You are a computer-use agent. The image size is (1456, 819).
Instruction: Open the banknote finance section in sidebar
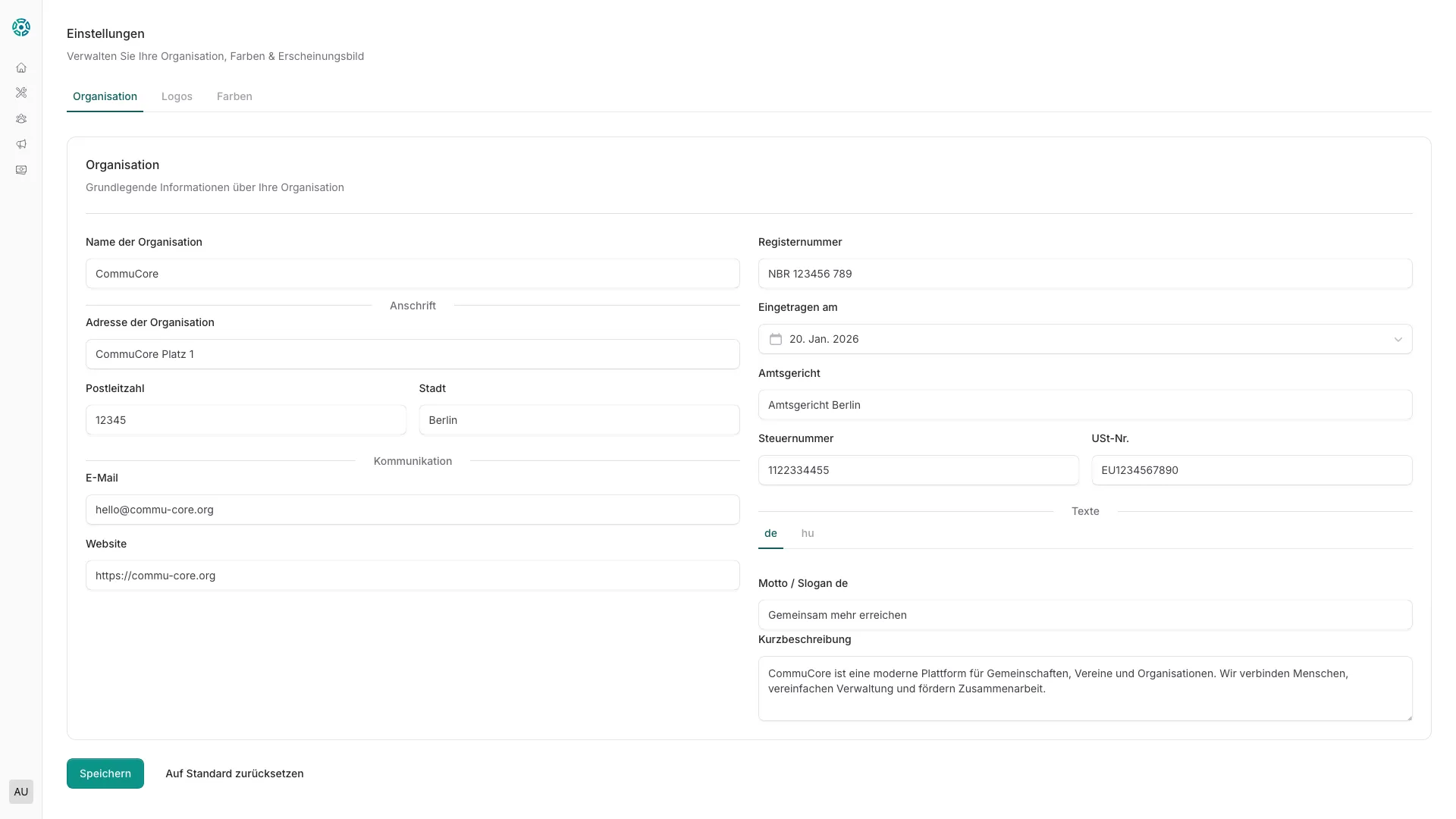(21, 170)
